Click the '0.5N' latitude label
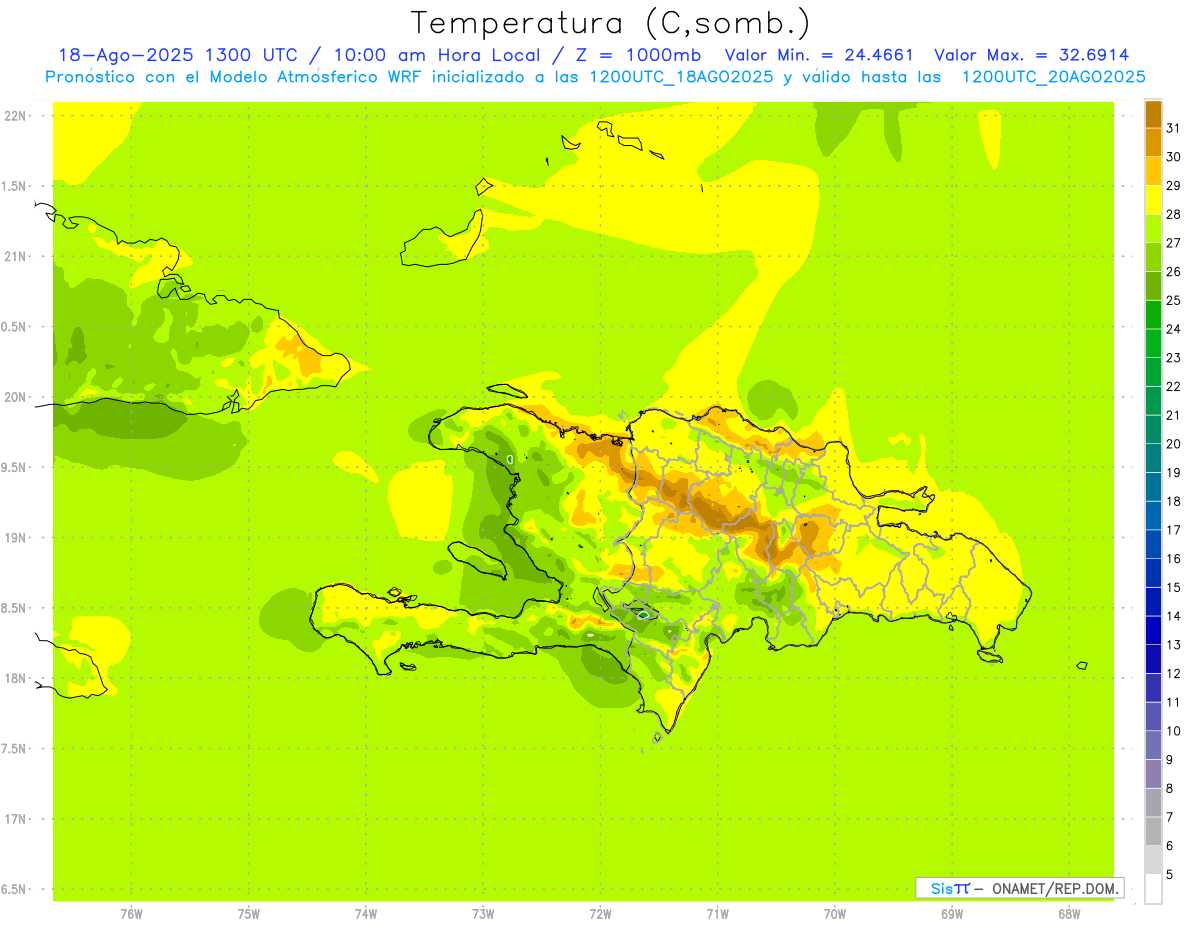Screen dimensions: 1200x927 pyautogui.click(x=15, y=327)
